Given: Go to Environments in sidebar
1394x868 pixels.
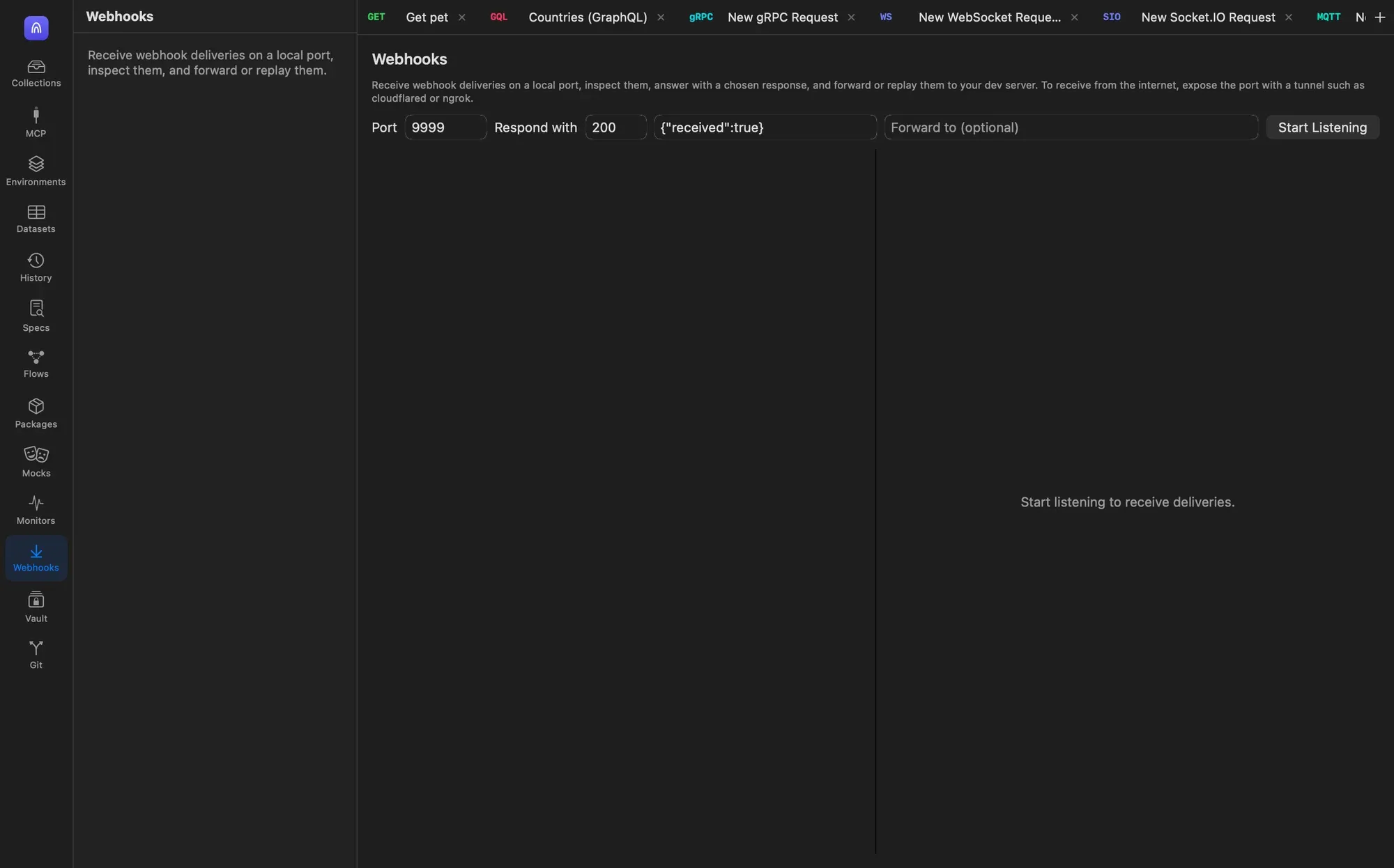Looking at the screenshot, I should click(x=36, y=171).
